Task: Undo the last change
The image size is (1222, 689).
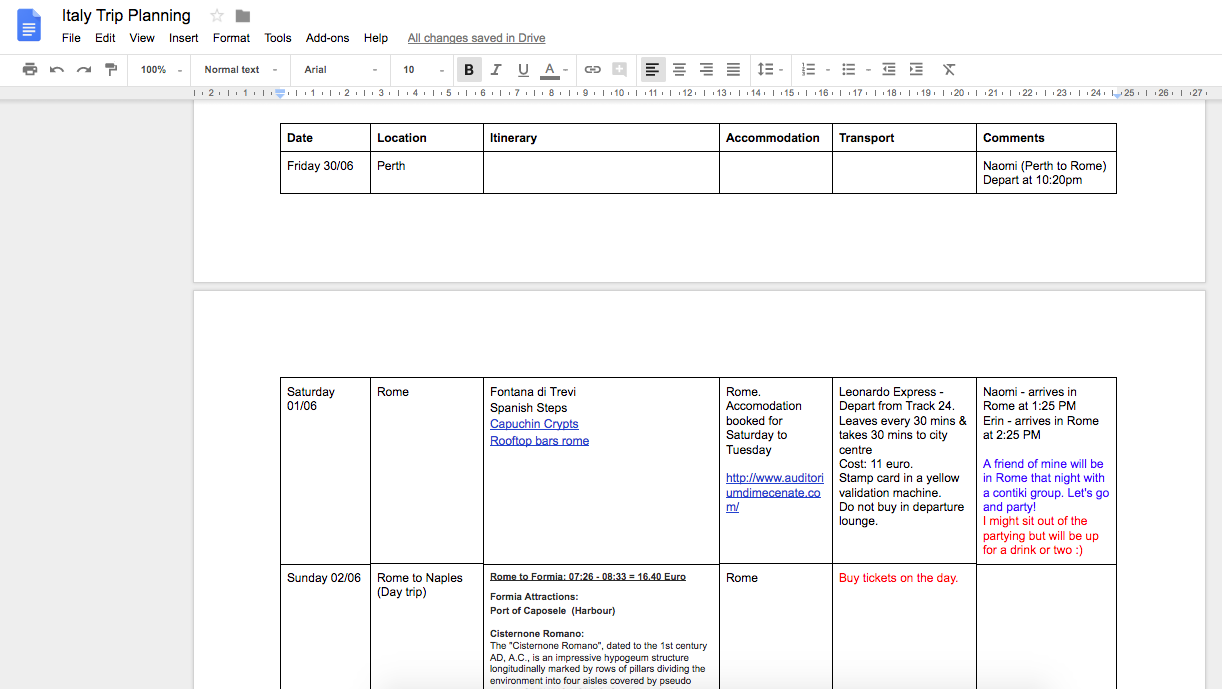Action: click(57, 70)
